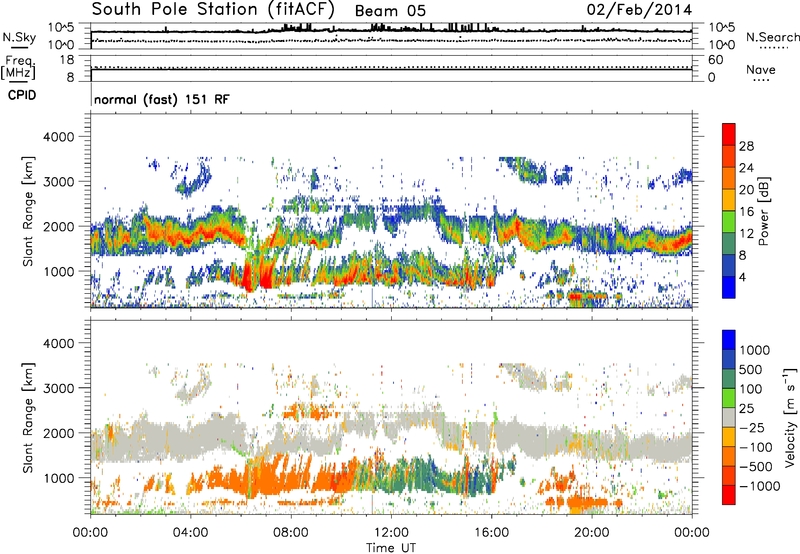Click the "Nave" legend label
The height and width of the screenshot is (554, 800).
coord(761,69)
